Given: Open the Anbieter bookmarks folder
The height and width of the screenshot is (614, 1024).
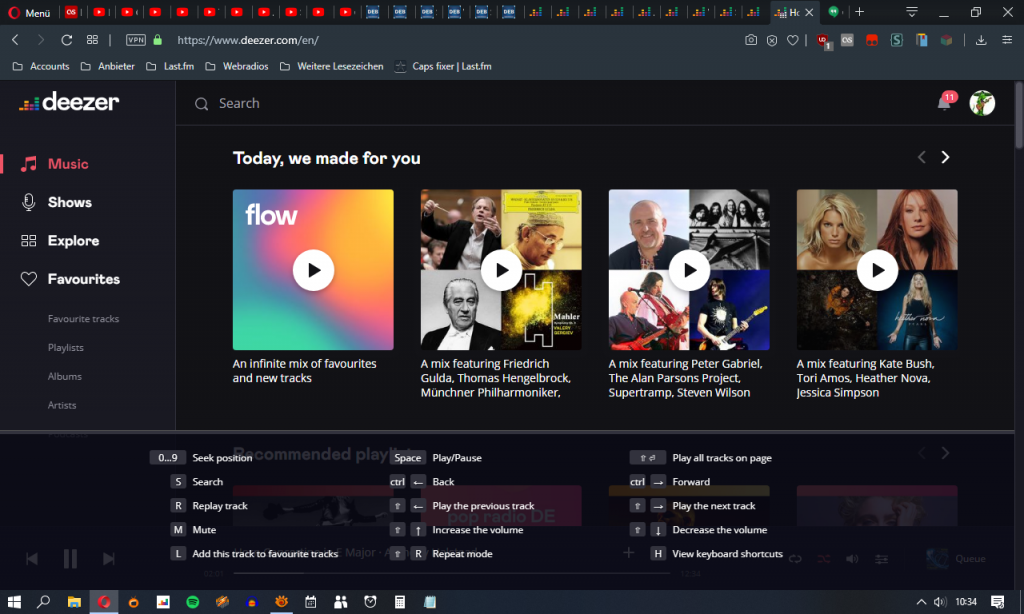Looking at the screenshot, I should point(108,66).
